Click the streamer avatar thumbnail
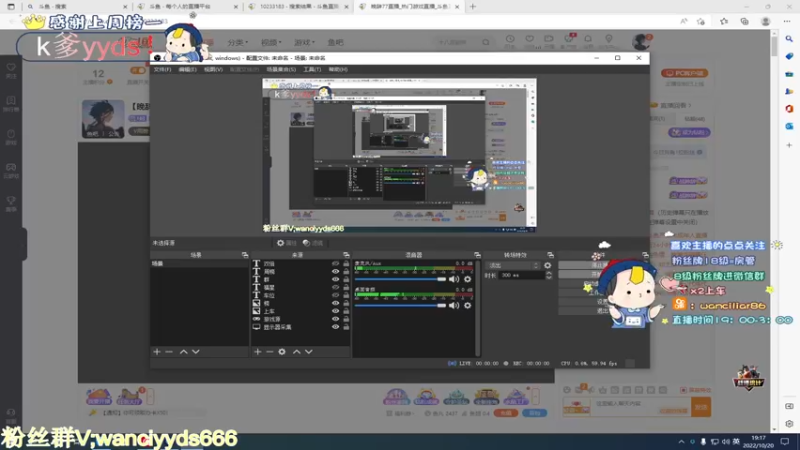Viewport: 800px width, 450px height. [103, 119]
